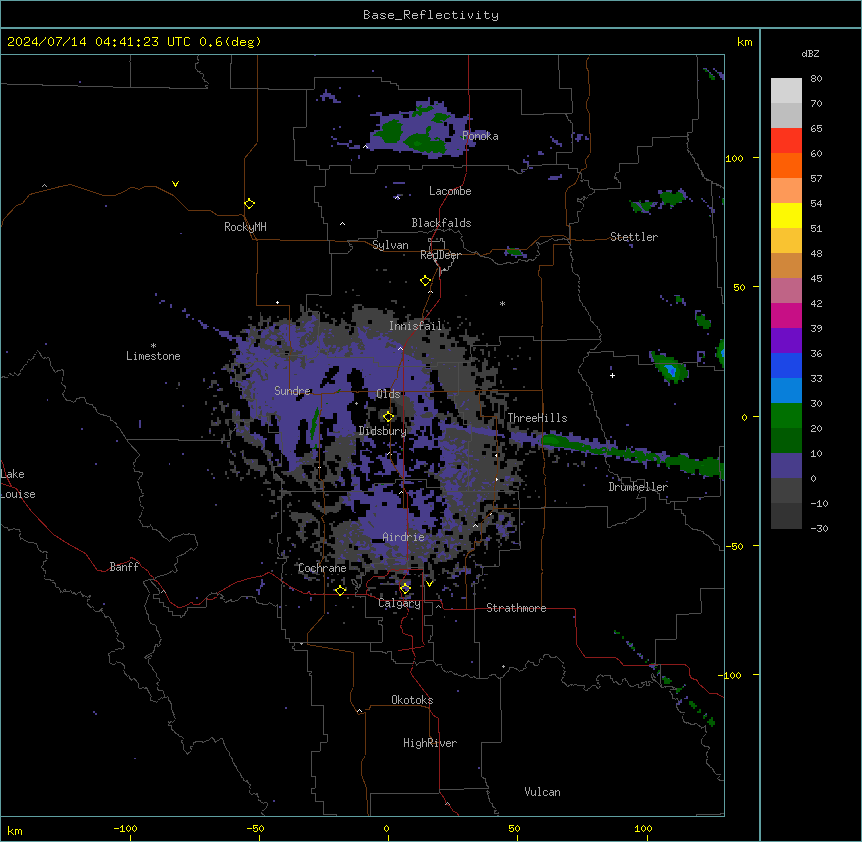Image resolution: width=862 pixels, height=842 pixels.
Task: Click the Drumheller label
Action: click(638, 487)
